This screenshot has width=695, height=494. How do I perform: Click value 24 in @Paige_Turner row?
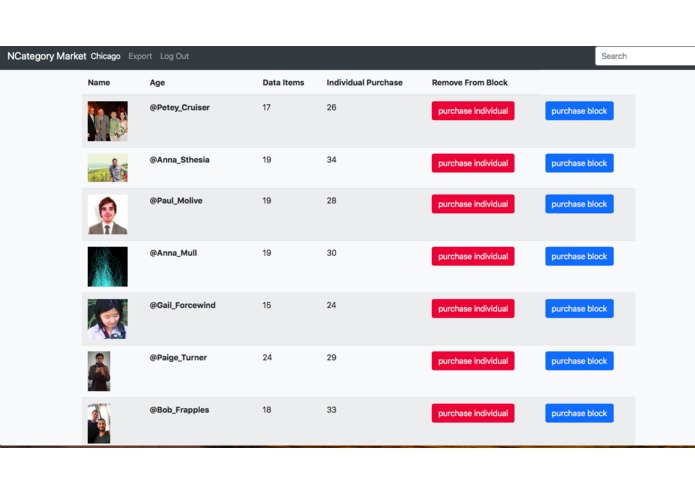point(267,357)
